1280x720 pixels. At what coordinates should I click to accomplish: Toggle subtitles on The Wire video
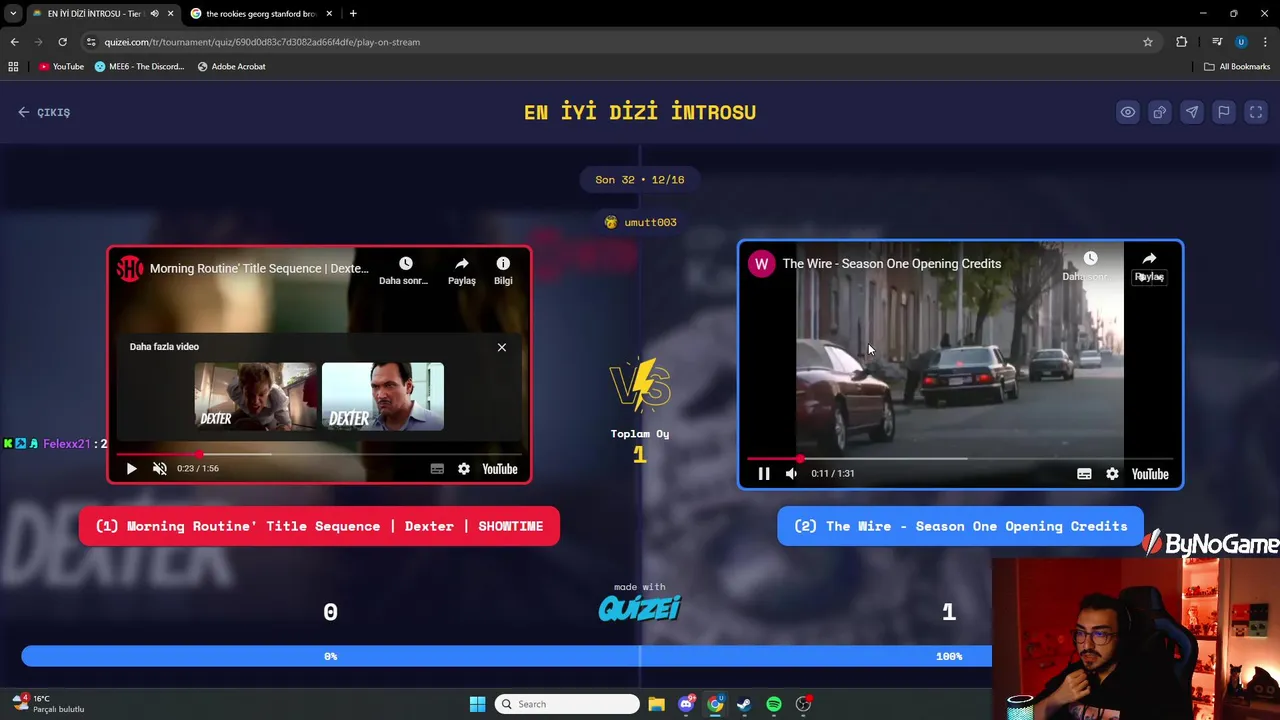tap(1084, 474)
